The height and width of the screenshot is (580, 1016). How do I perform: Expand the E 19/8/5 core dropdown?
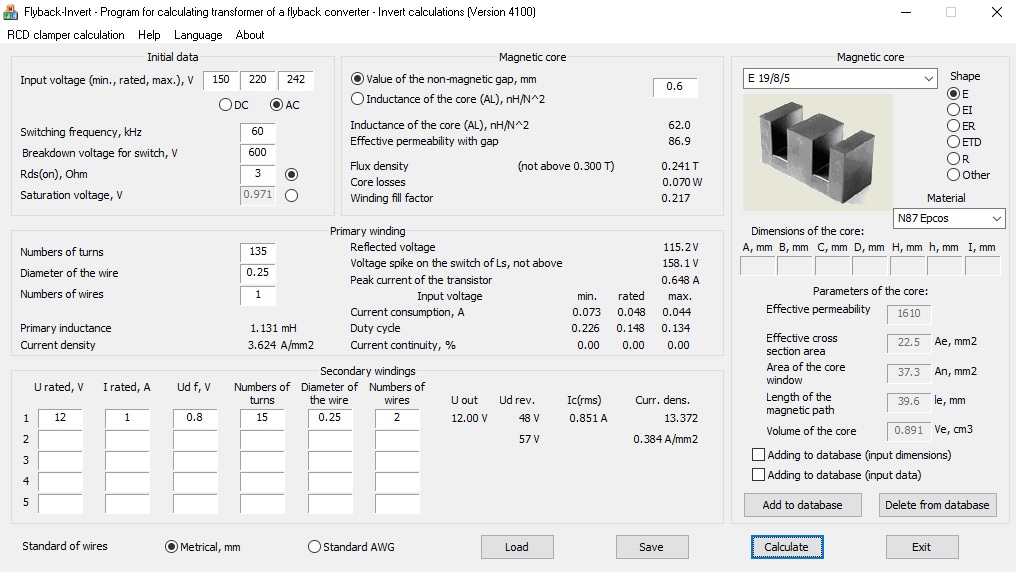coord(929,78)
